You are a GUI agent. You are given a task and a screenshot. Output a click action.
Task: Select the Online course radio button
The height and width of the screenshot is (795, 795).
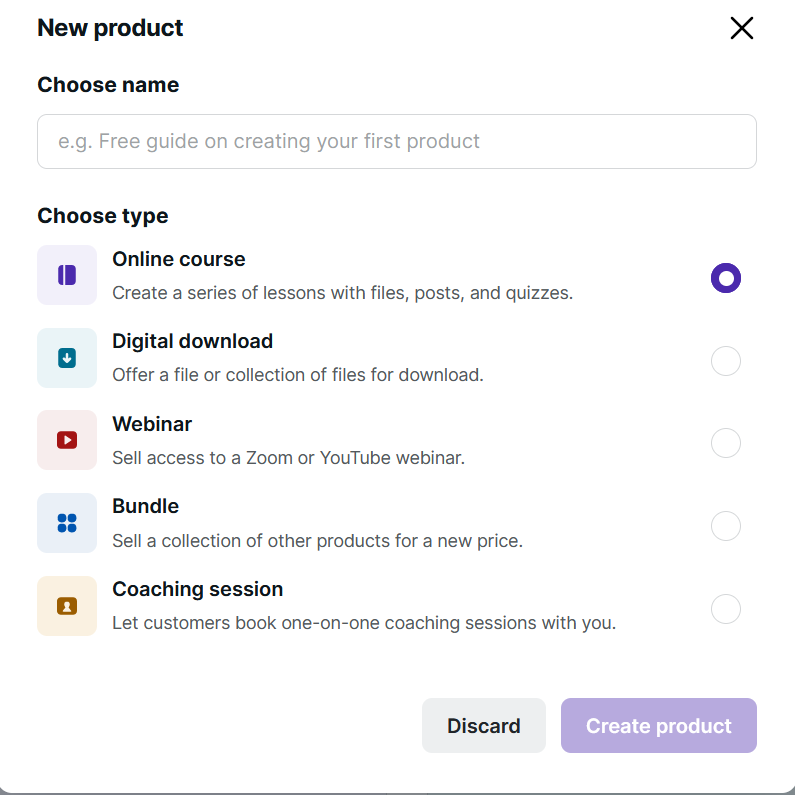725,278
